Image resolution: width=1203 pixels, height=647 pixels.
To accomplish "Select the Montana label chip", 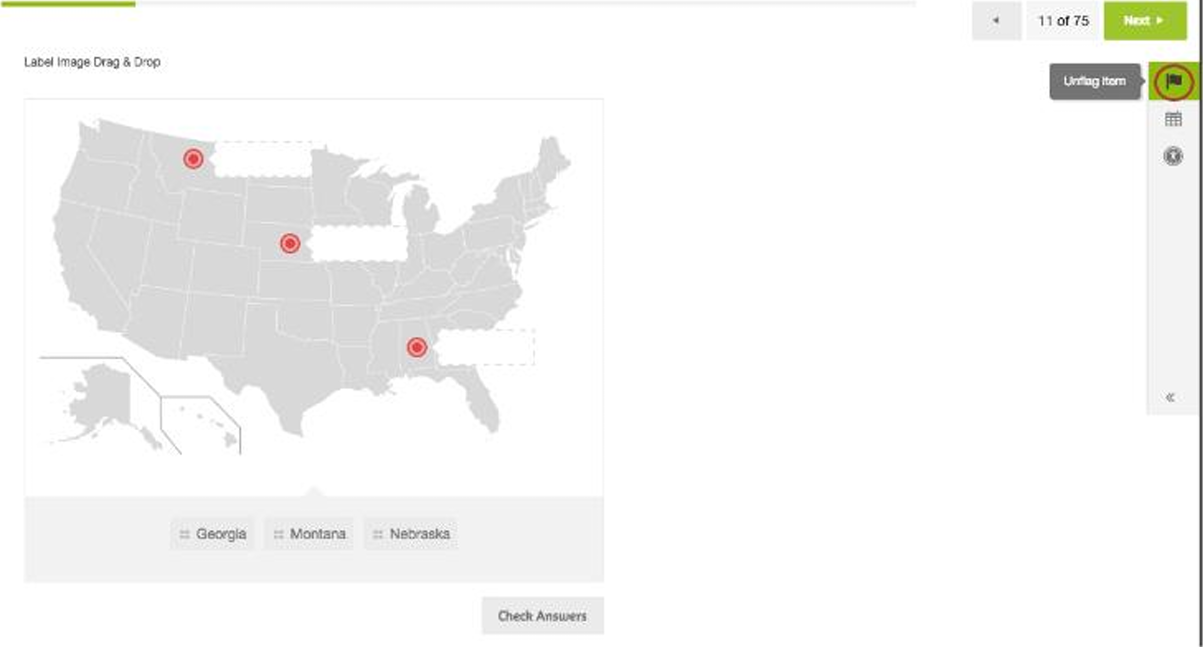I will [309, 534].
